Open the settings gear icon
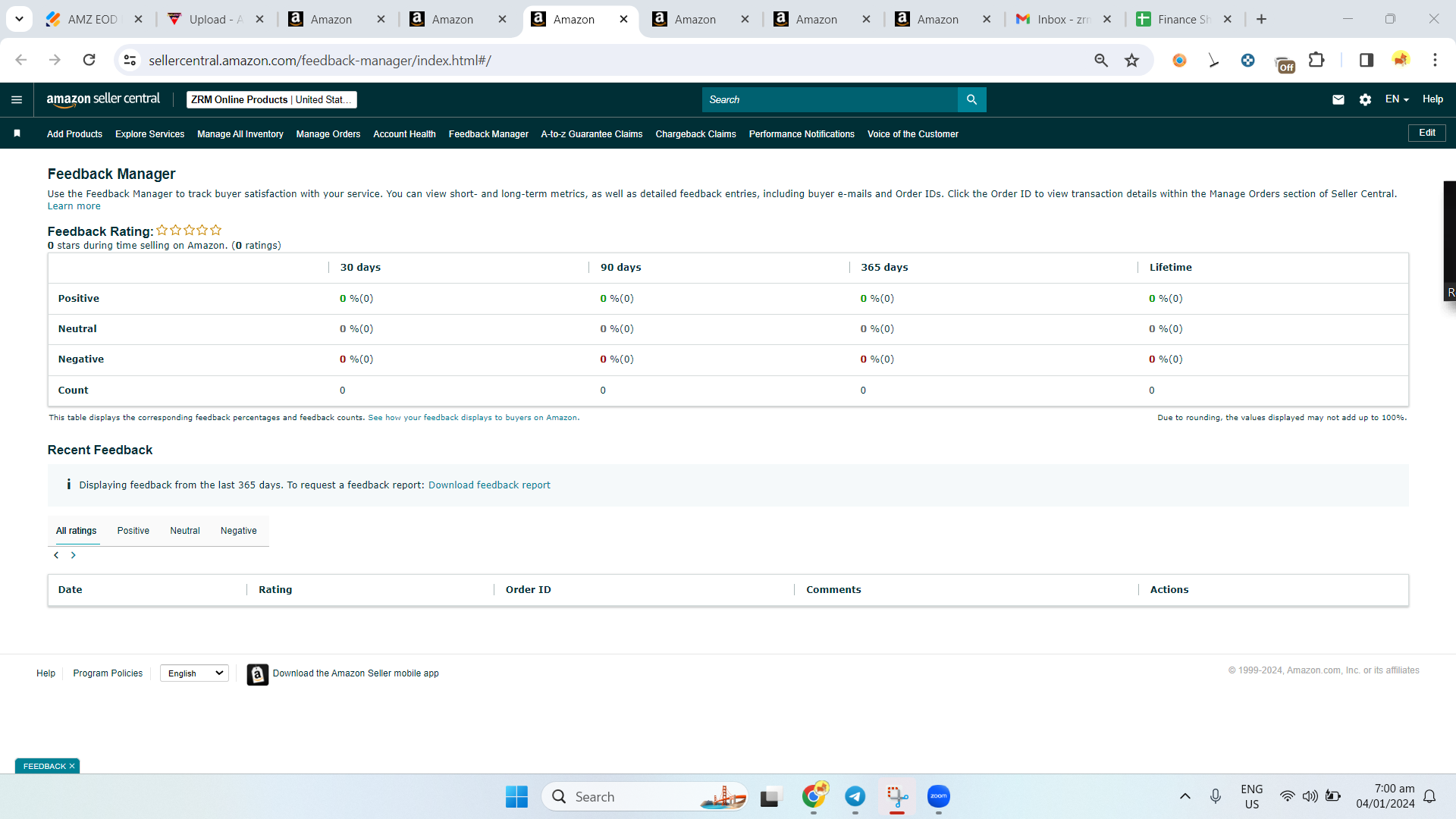Viewport: 1456px width, 819px height. [1365, 99]
